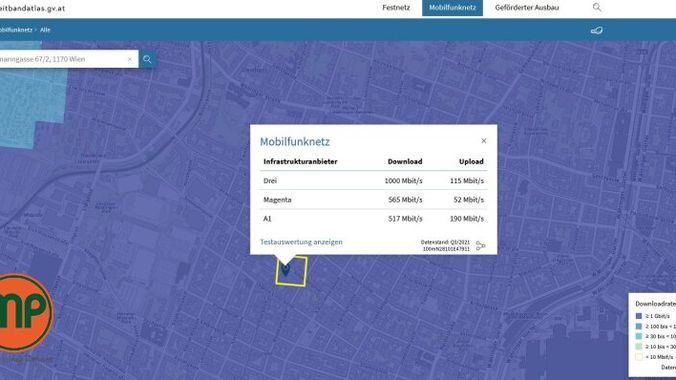
Task: Click the orange MP logo badge
Action: [x=25, y=312]
